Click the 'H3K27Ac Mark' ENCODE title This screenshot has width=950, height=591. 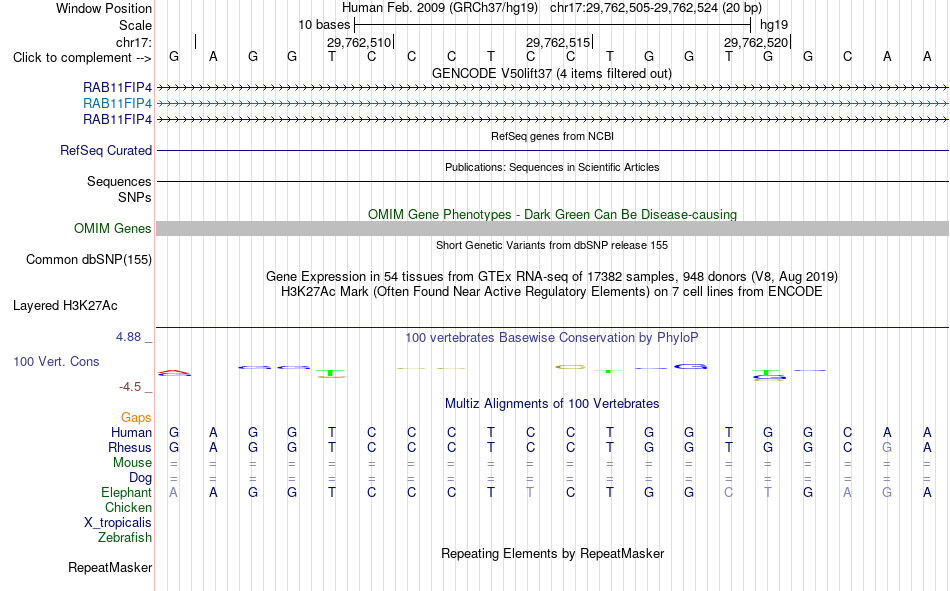coord(552,292)
